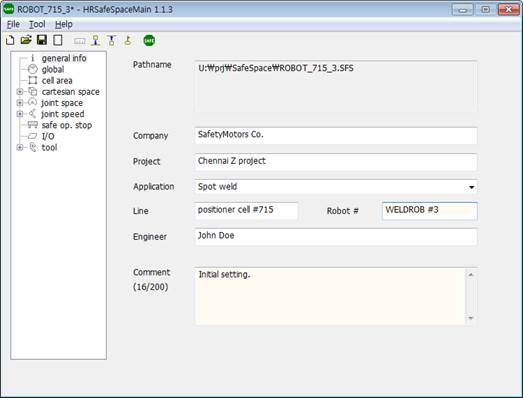Click the 'i' icon beside general info

33,58
